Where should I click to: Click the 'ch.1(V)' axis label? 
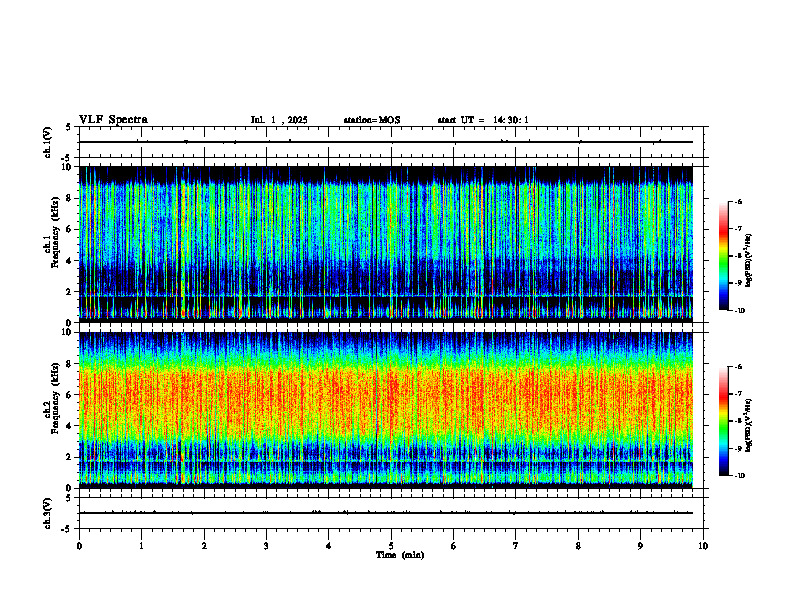(48, 142)
